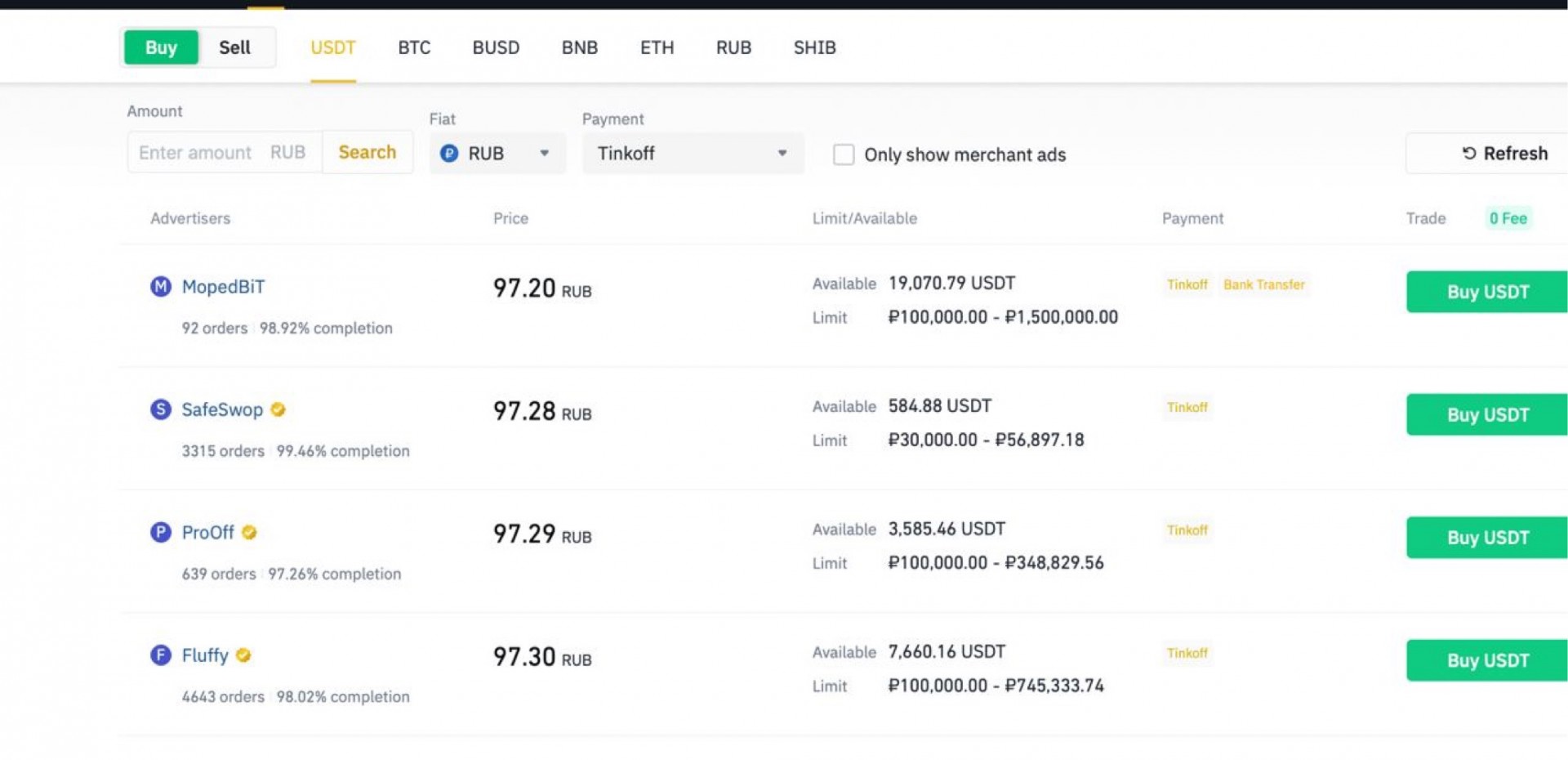
Task: Click SafeSwop's verified merchant badge
Action: click(278, 409)
